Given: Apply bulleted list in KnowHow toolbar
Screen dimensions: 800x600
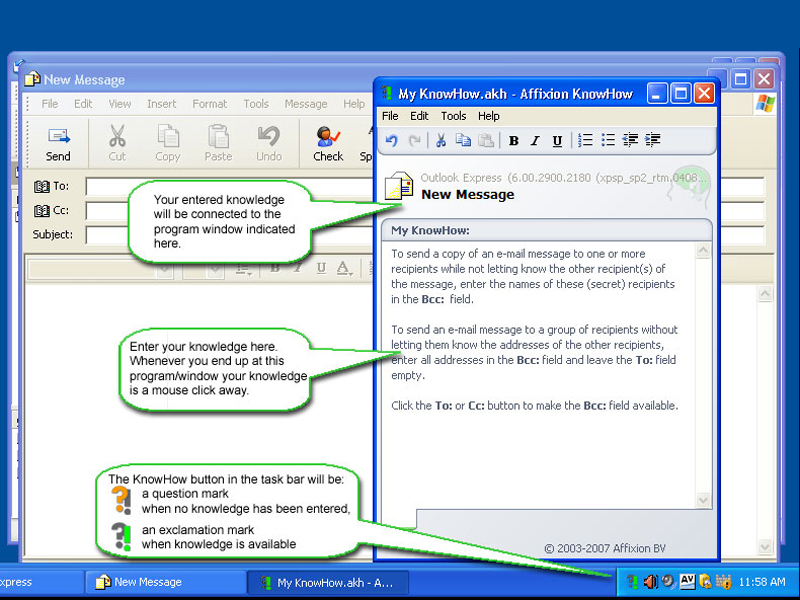Looking at the screenshot, I should 608,140.
